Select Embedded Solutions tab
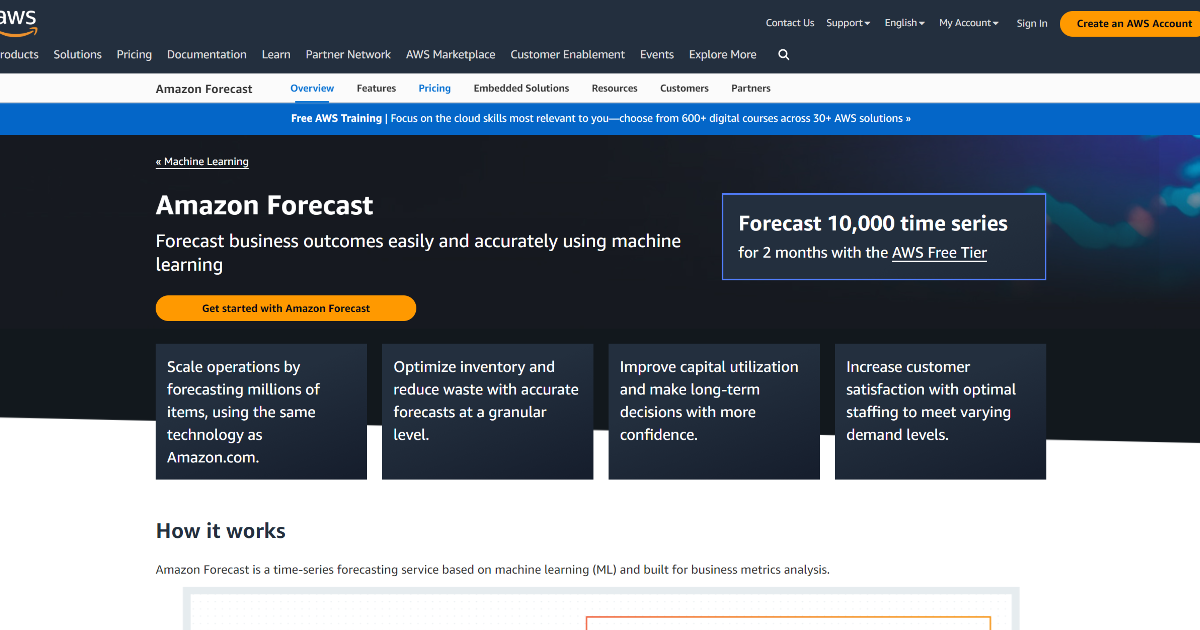 (x=521, y=88)
